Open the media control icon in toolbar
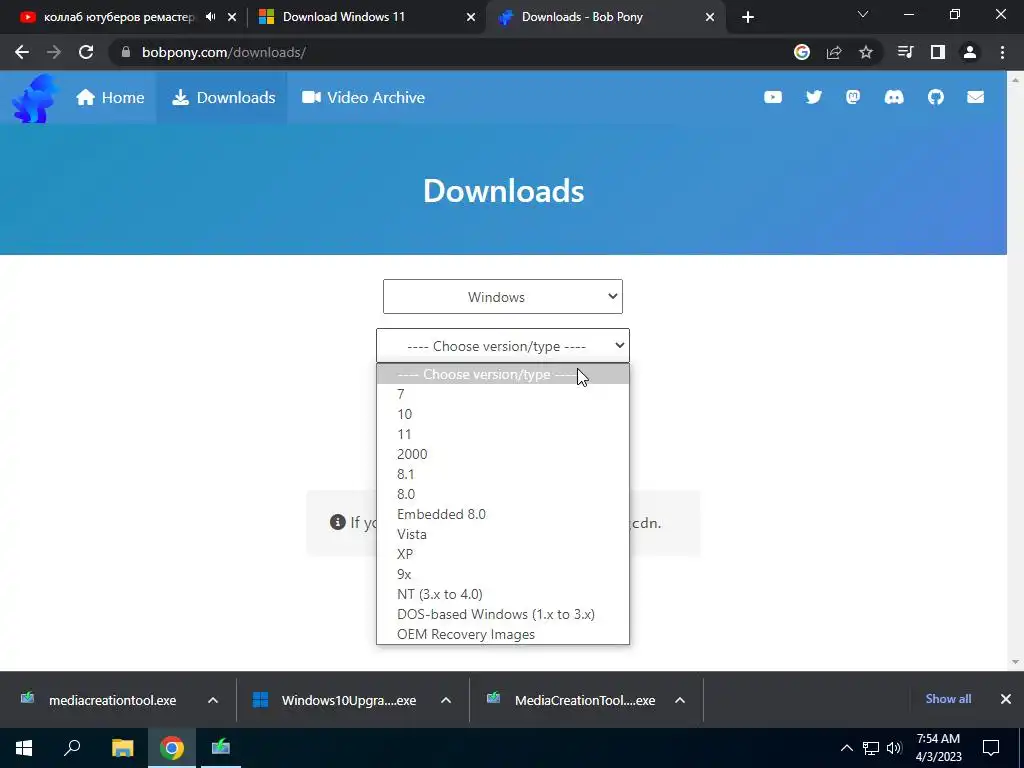This screenshot has height=768, width=1024. coord(905,52)
